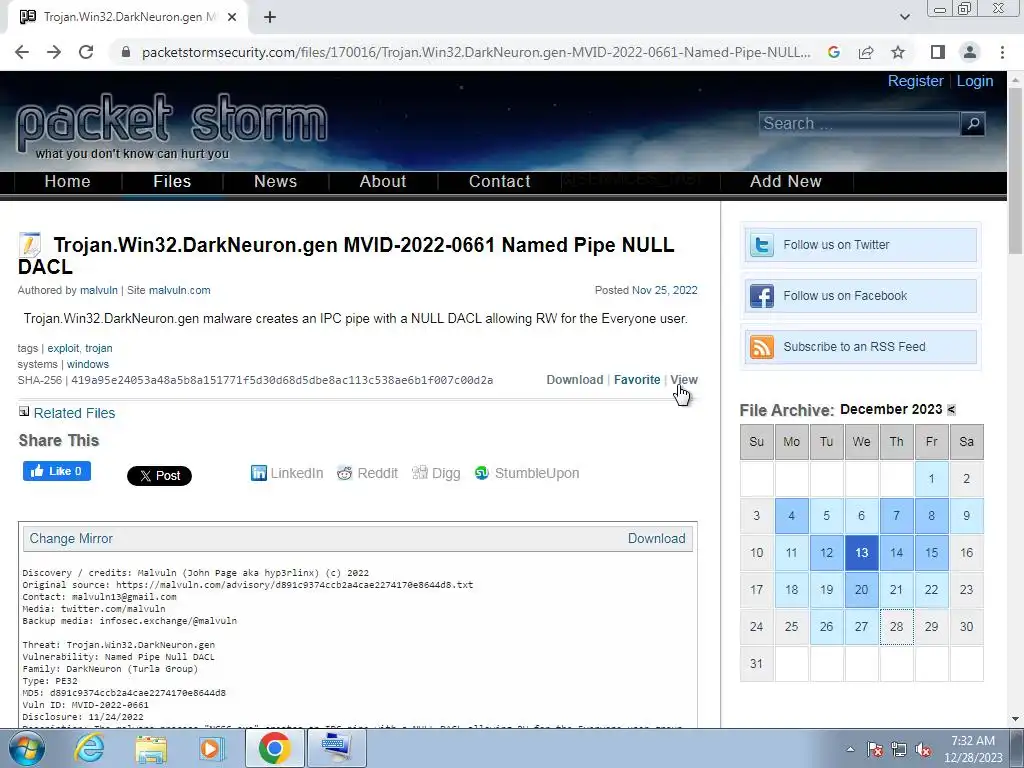Select December 28 in the calendar
Viewport: 1024px width, 768px height.
point(897,627)
